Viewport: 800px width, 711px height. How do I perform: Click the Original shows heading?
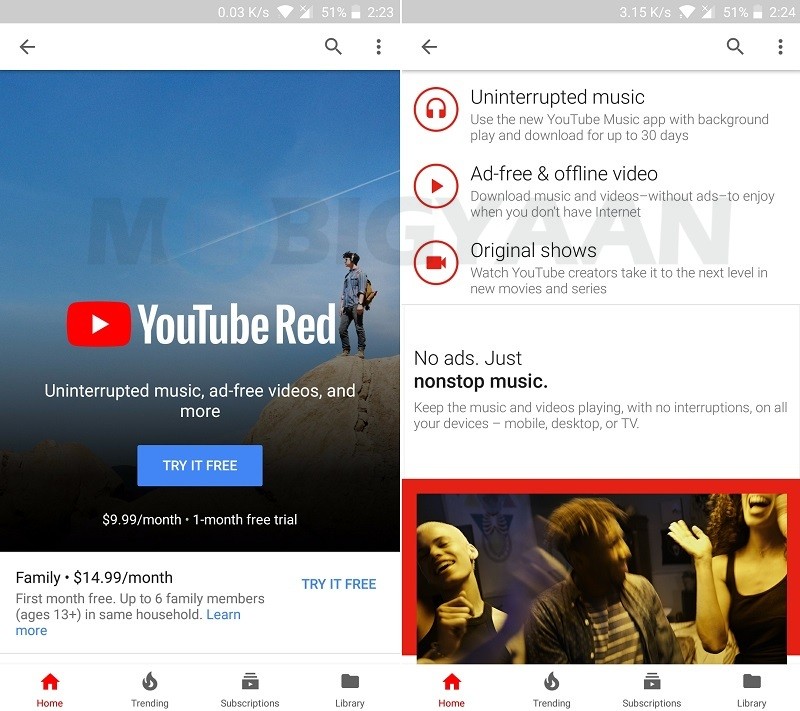(x=533, y=250)
